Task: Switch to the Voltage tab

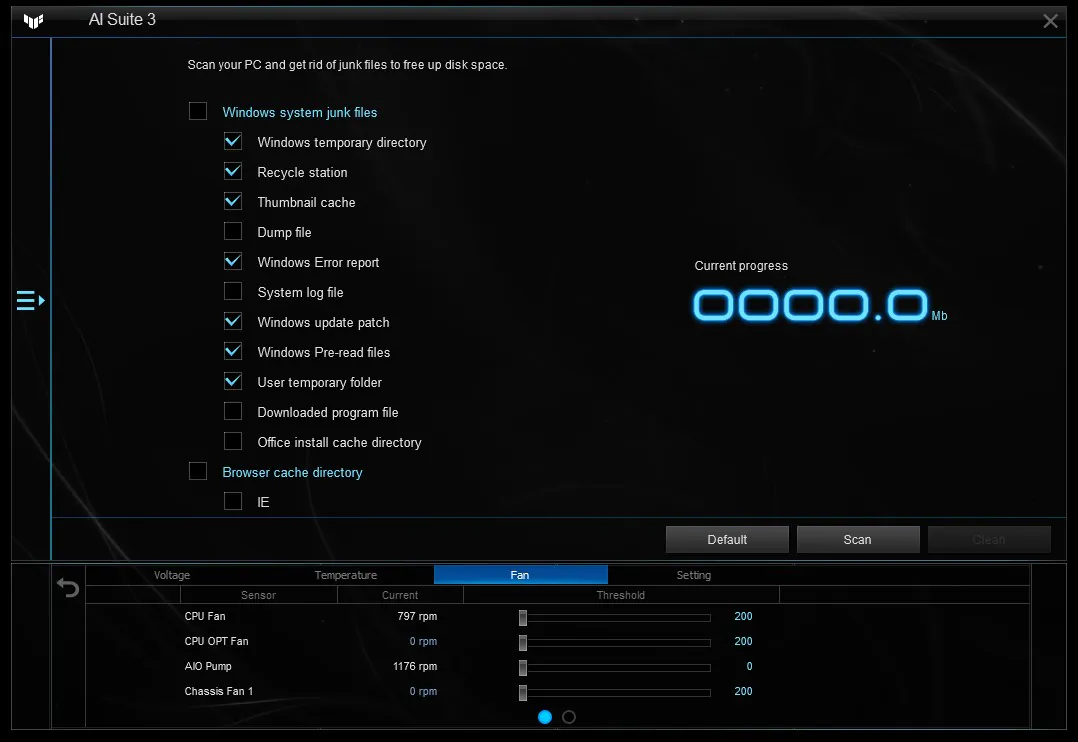Action: pyautogui.click(x=172, y=575)
